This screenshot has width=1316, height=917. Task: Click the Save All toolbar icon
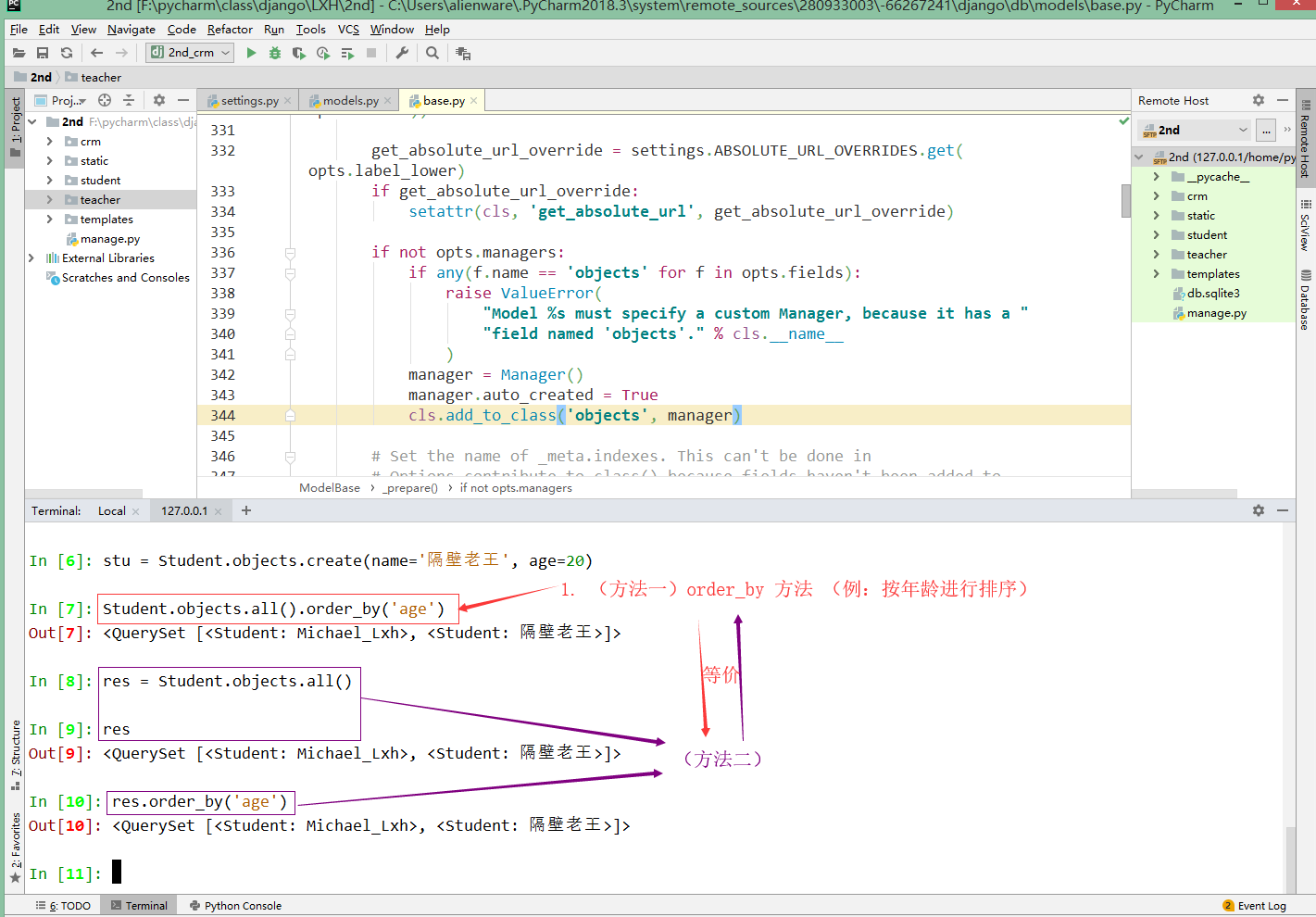point(43,54)
